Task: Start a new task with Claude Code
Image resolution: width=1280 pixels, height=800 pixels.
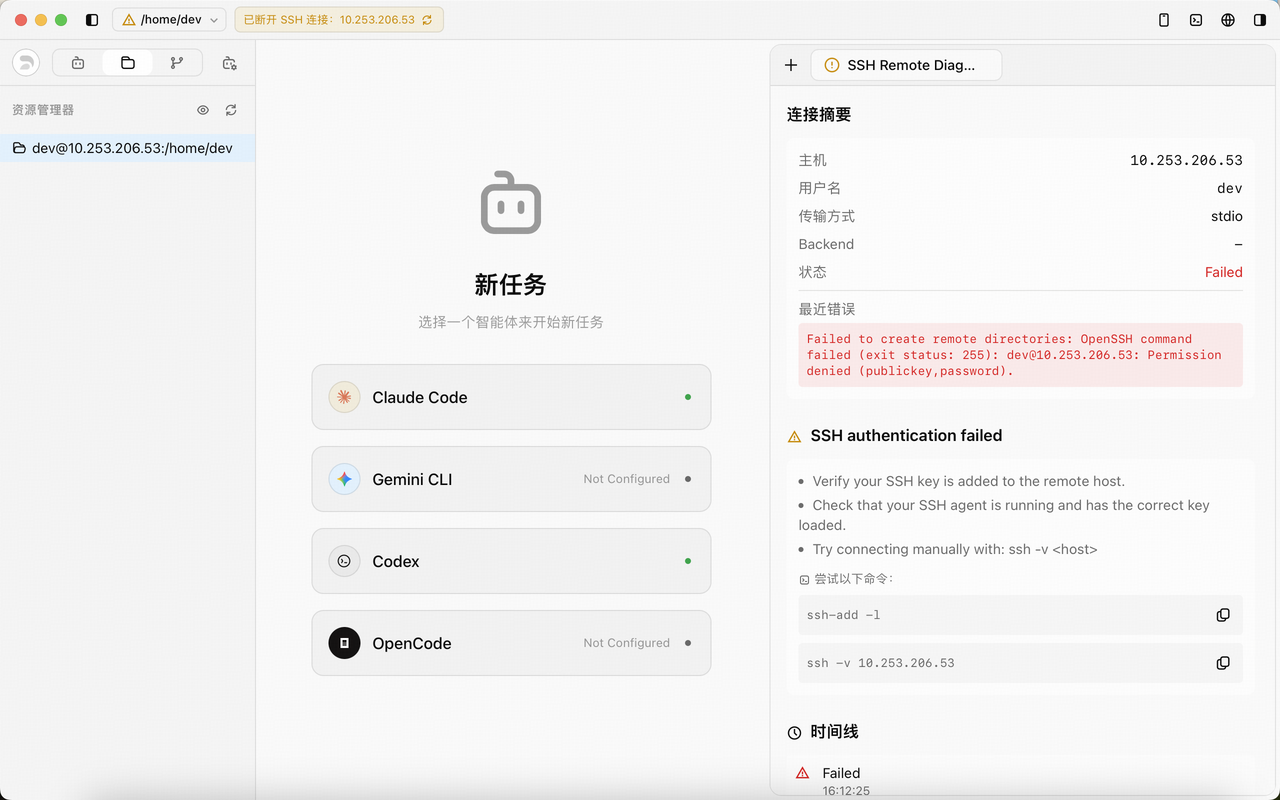Action: click(x=511, y=397)
